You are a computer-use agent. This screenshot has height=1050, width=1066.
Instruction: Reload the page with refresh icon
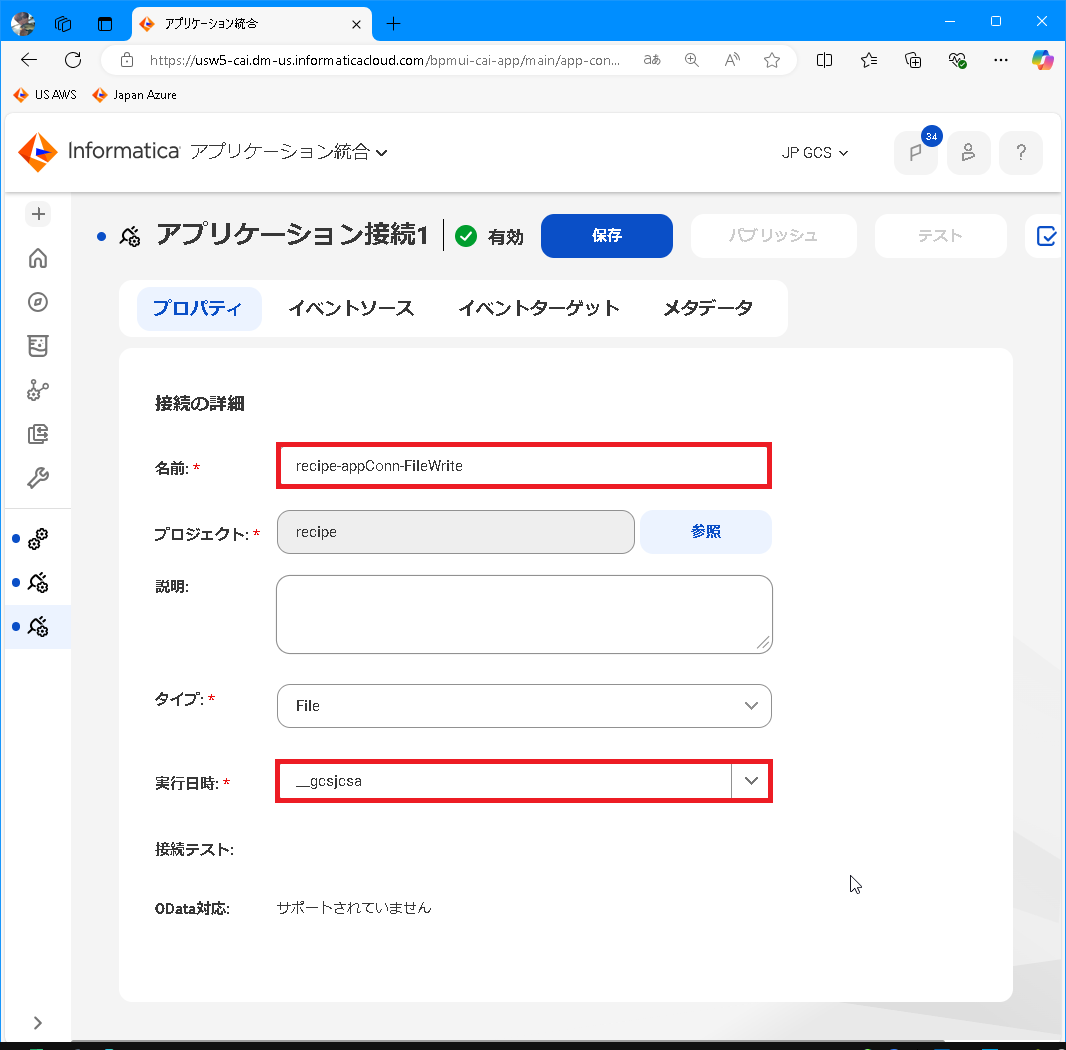[73, 60]
